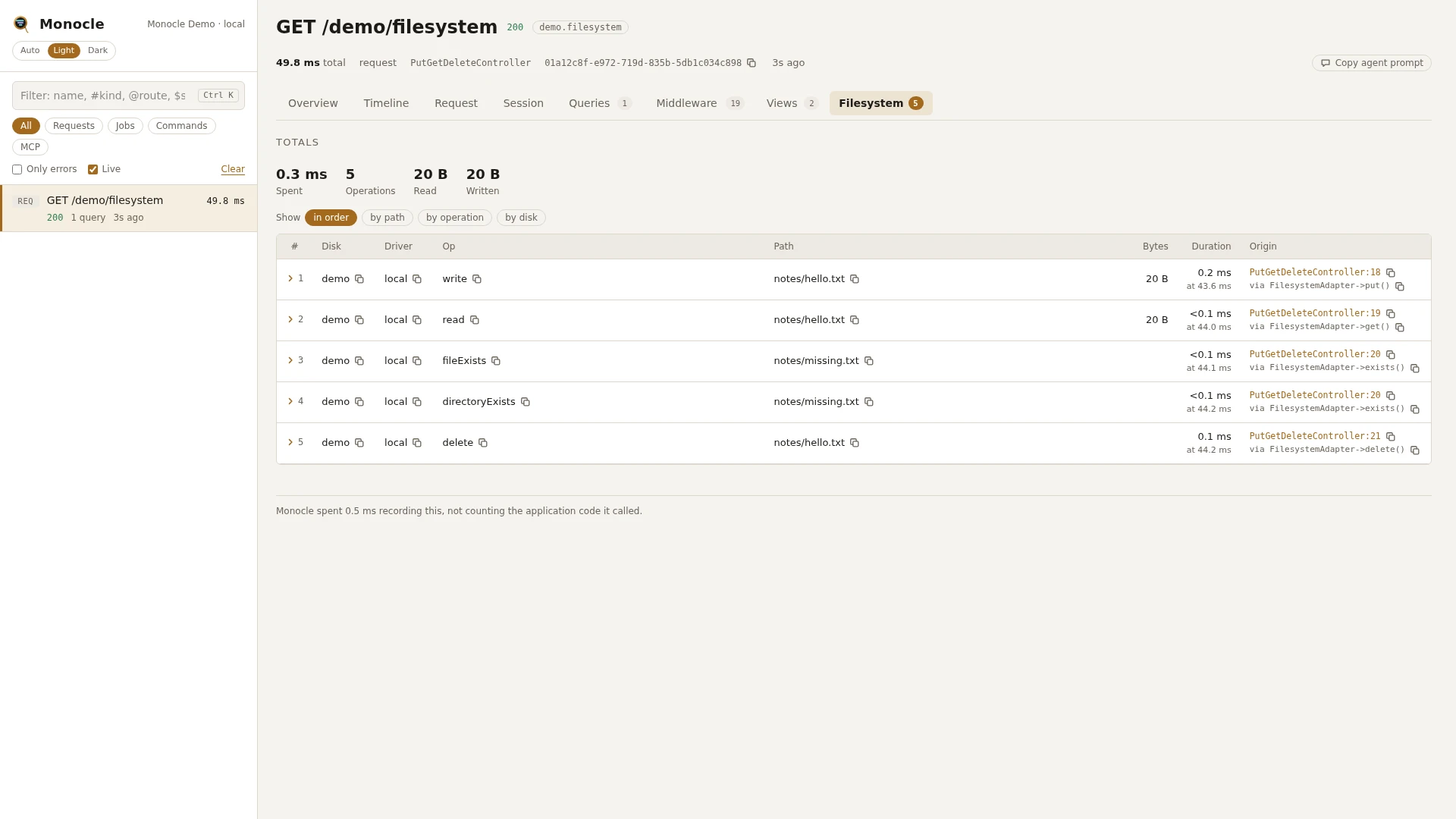Copy origin PutGetDeleteController:21
Screen dimensions: 1456x819
1391,437
